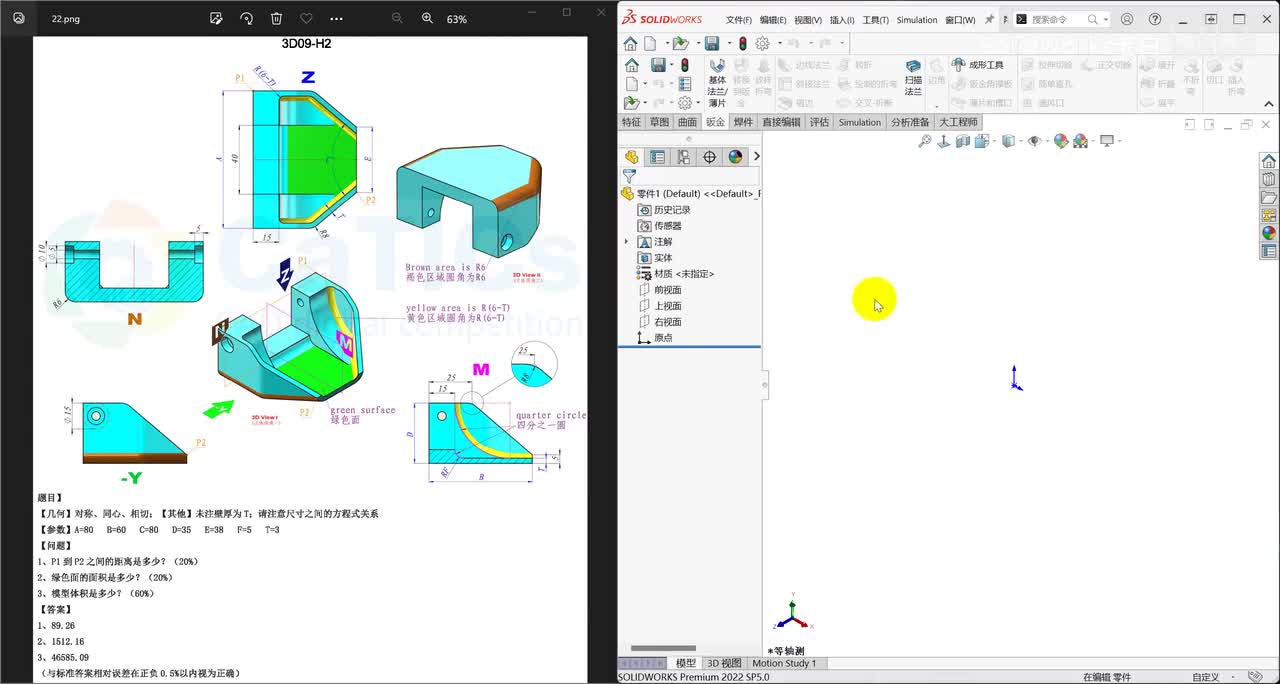Click the New document icon in quick access bar
Viewport: 1280px width, 684px height.
(650, 43)
